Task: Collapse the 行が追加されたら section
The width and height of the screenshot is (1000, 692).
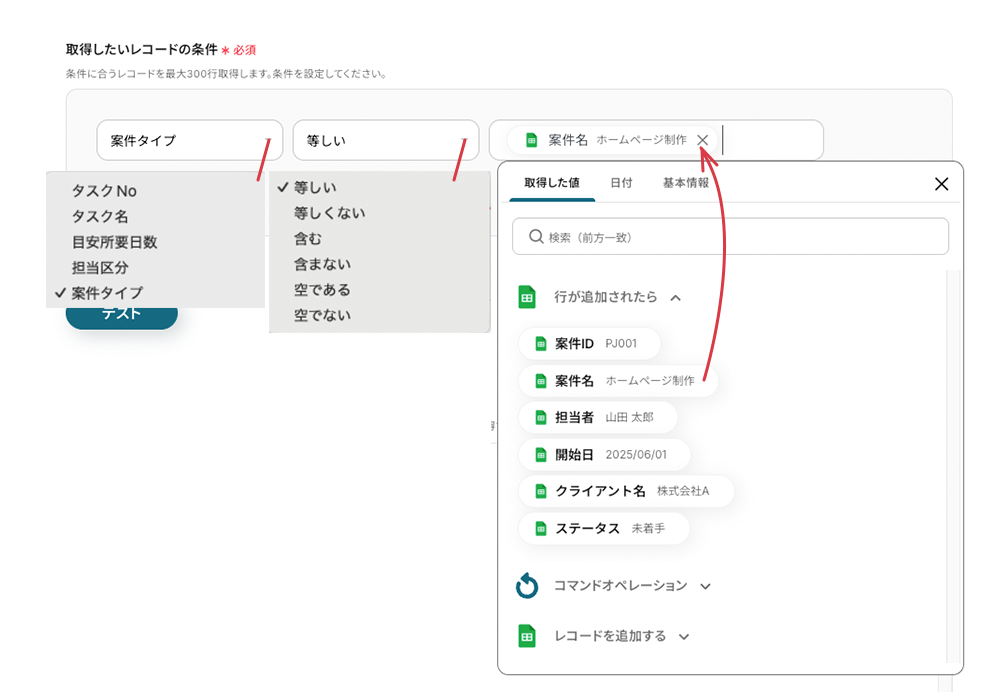Action: click(x=676, y=298)
